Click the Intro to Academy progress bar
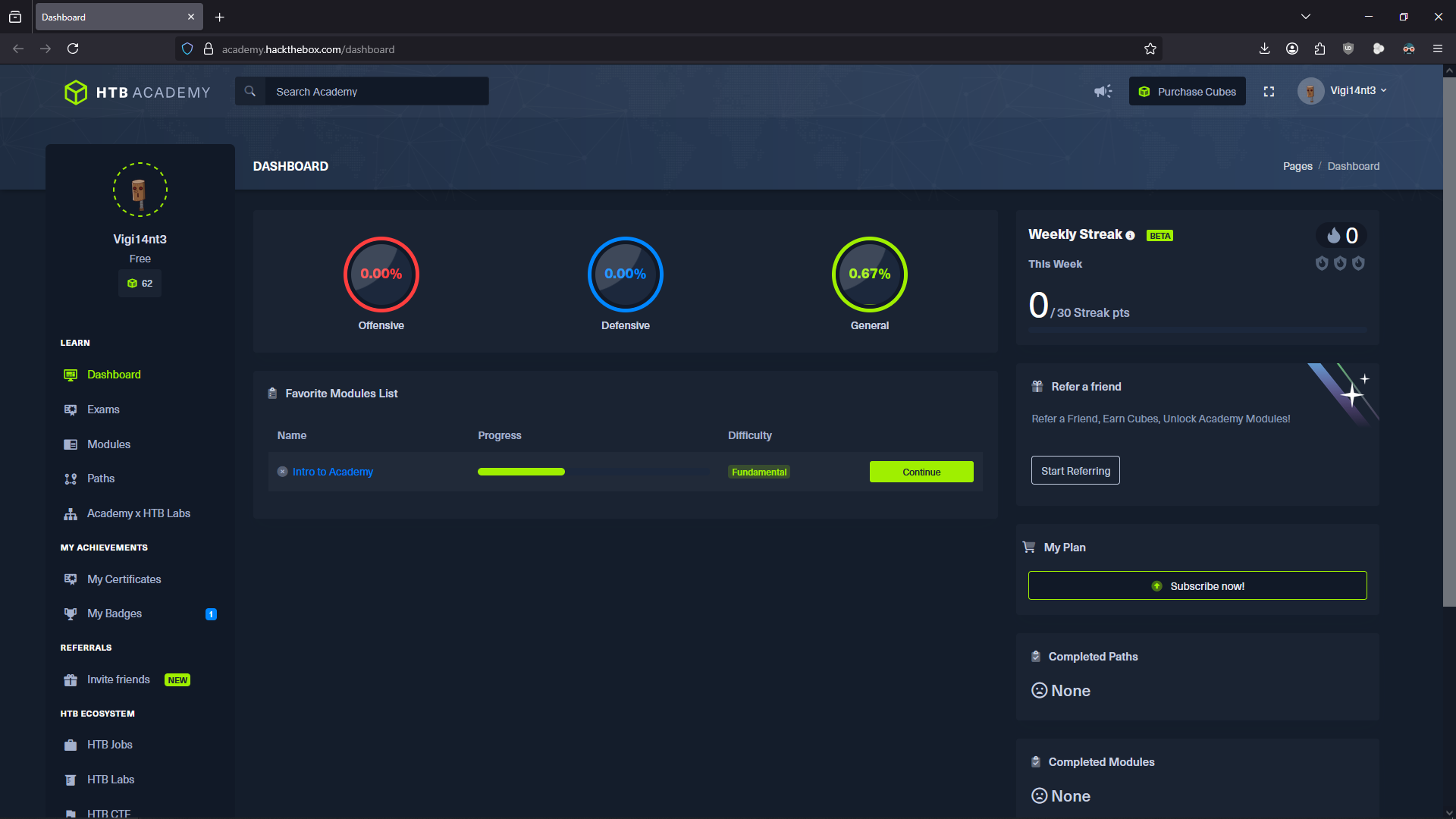 pos(521,472)
